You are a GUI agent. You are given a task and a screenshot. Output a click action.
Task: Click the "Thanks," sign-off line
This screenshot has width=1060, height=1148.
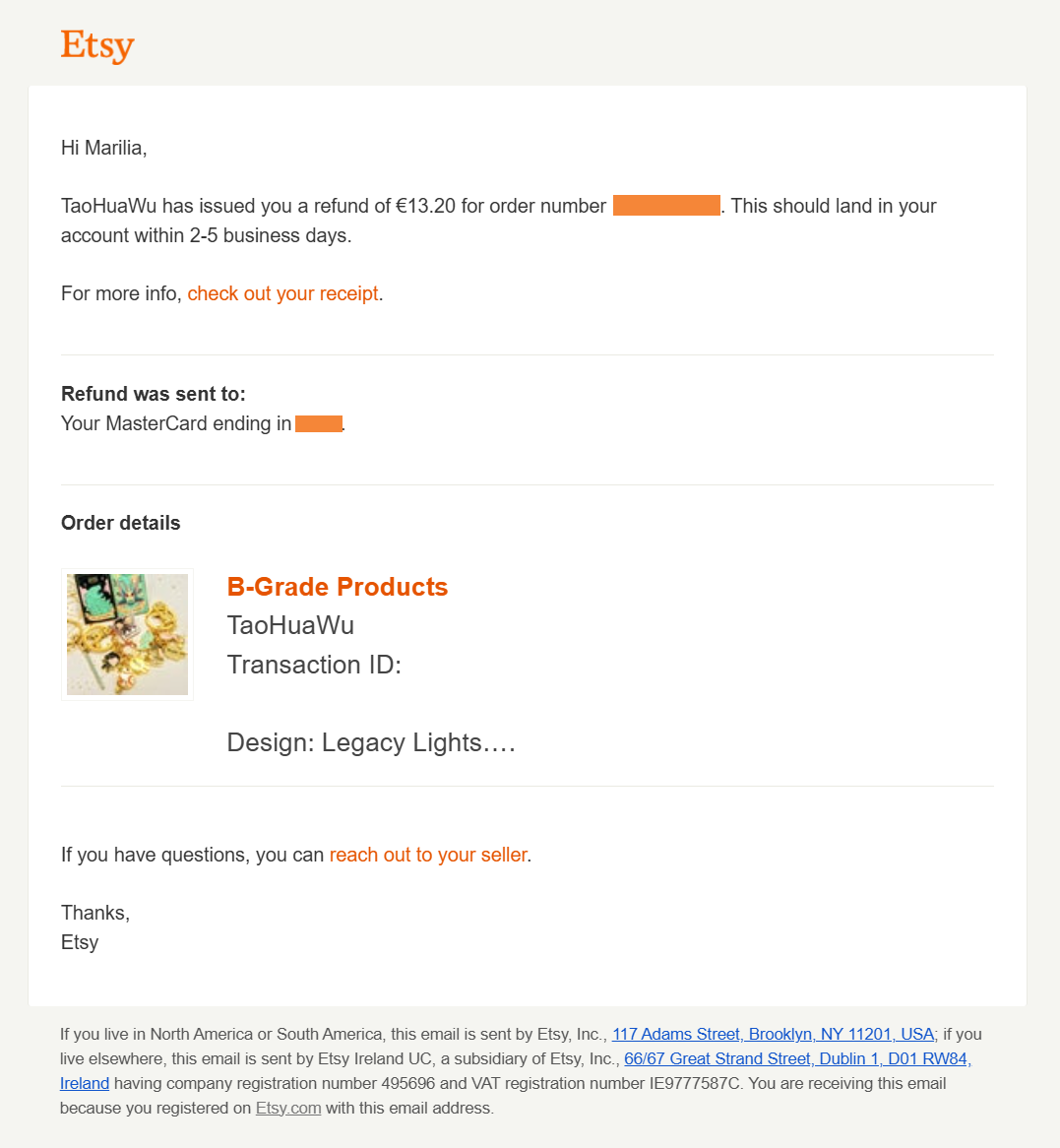(x=95, y=913)
